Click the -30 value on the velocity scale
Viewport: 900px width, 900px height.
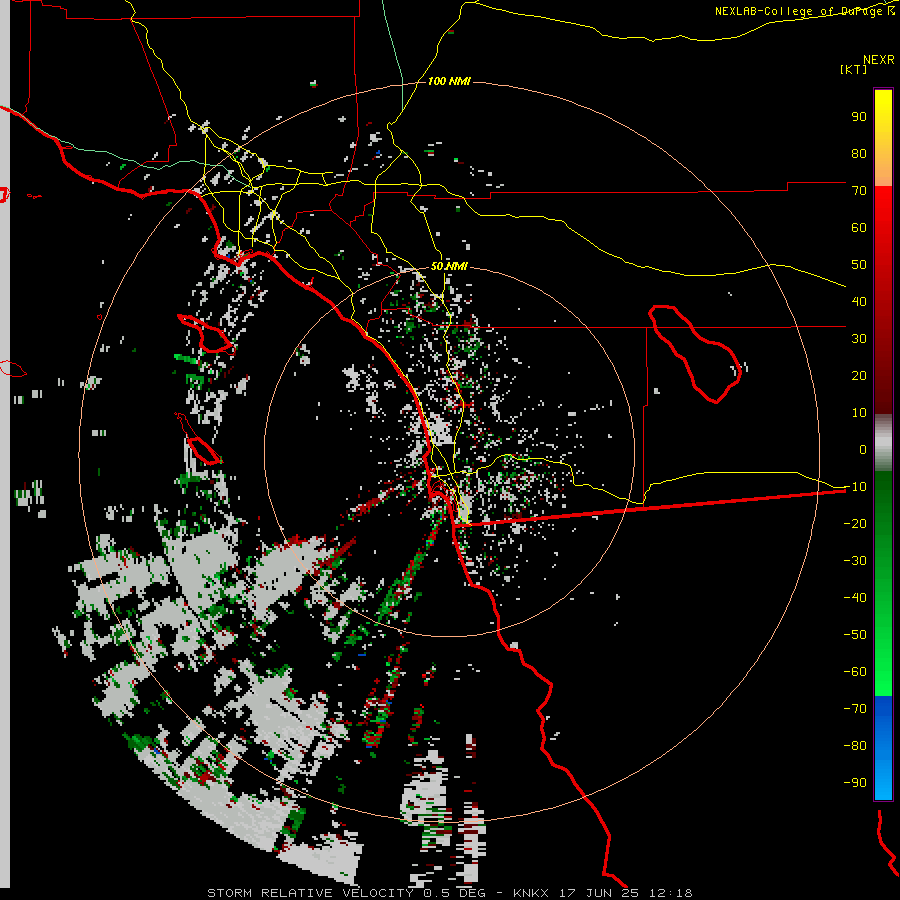coord(855,561)
